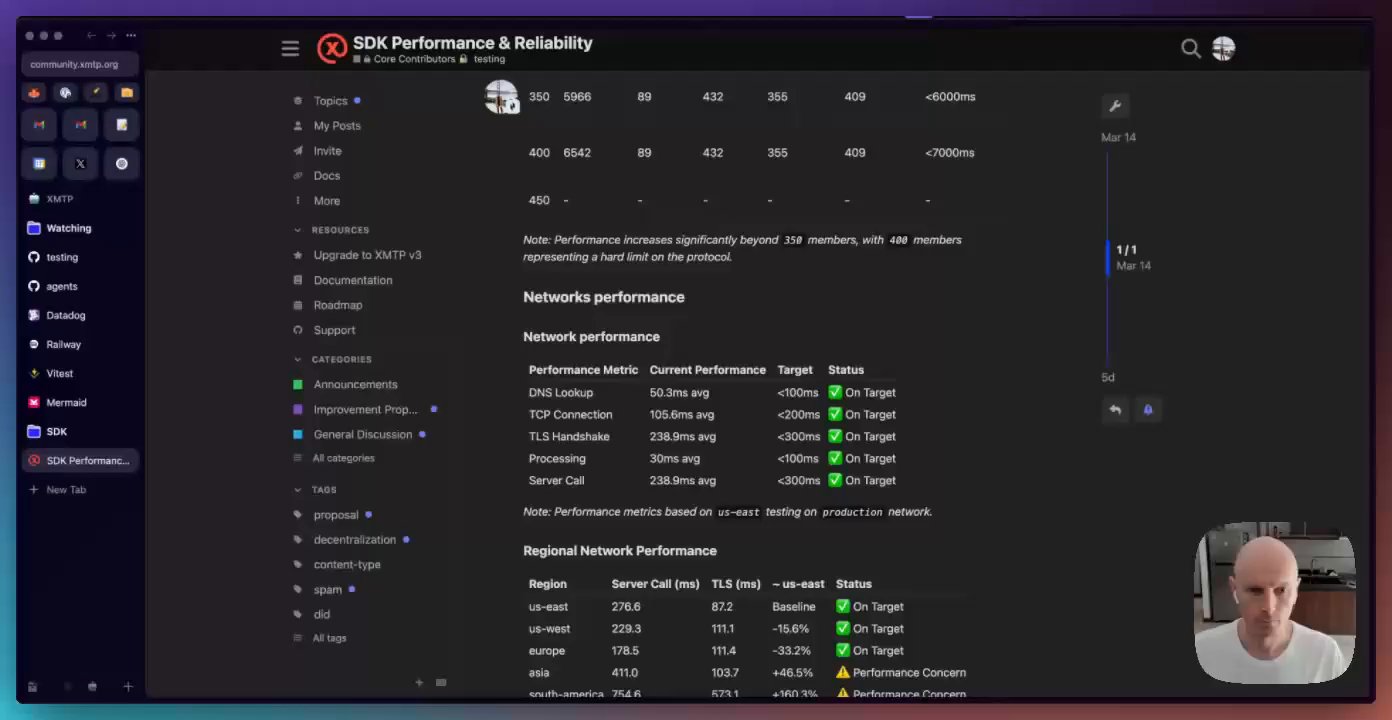Click the plus icon at browser sidebar bottom
1392x720 pixels.
click(128, 687)
